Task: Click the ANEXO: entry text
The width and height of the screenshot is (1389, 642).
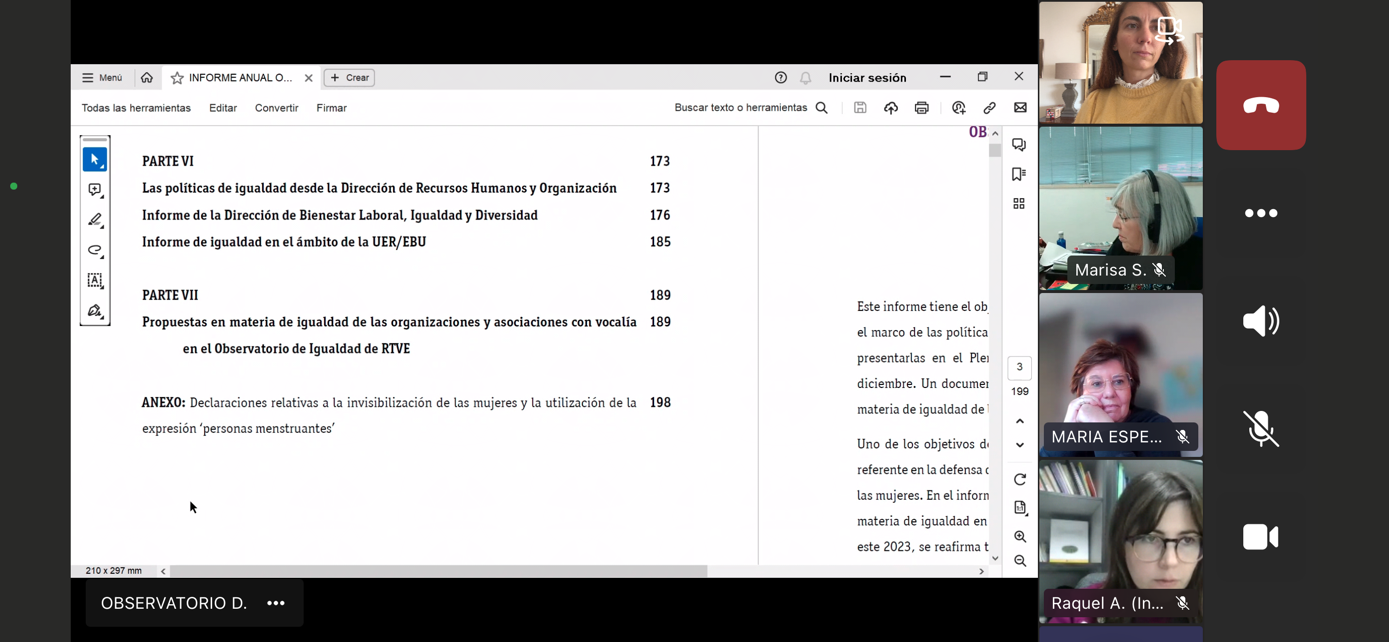Action: click(389, 415)
